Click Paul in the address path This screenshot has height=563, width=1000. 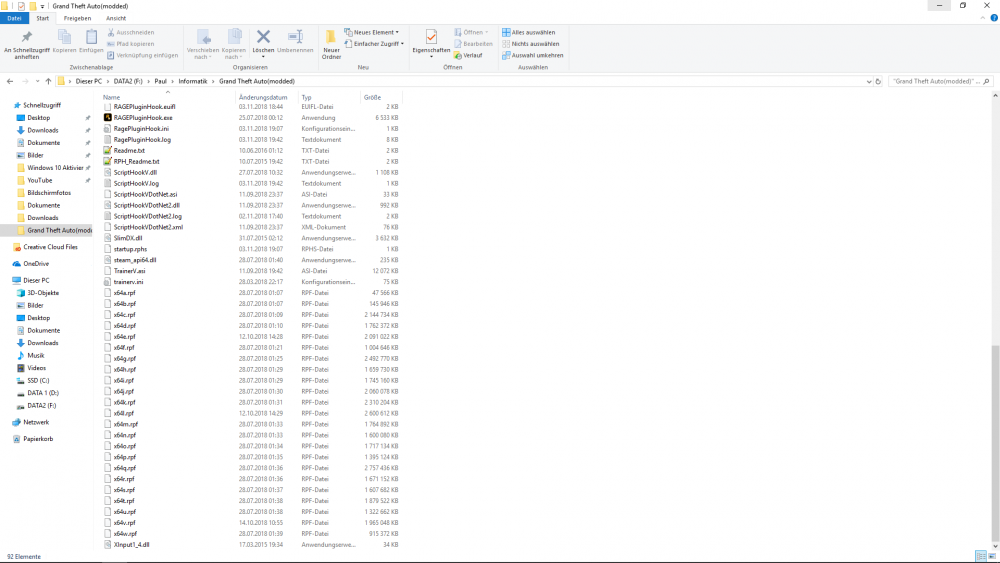click(x=160, y=81)
